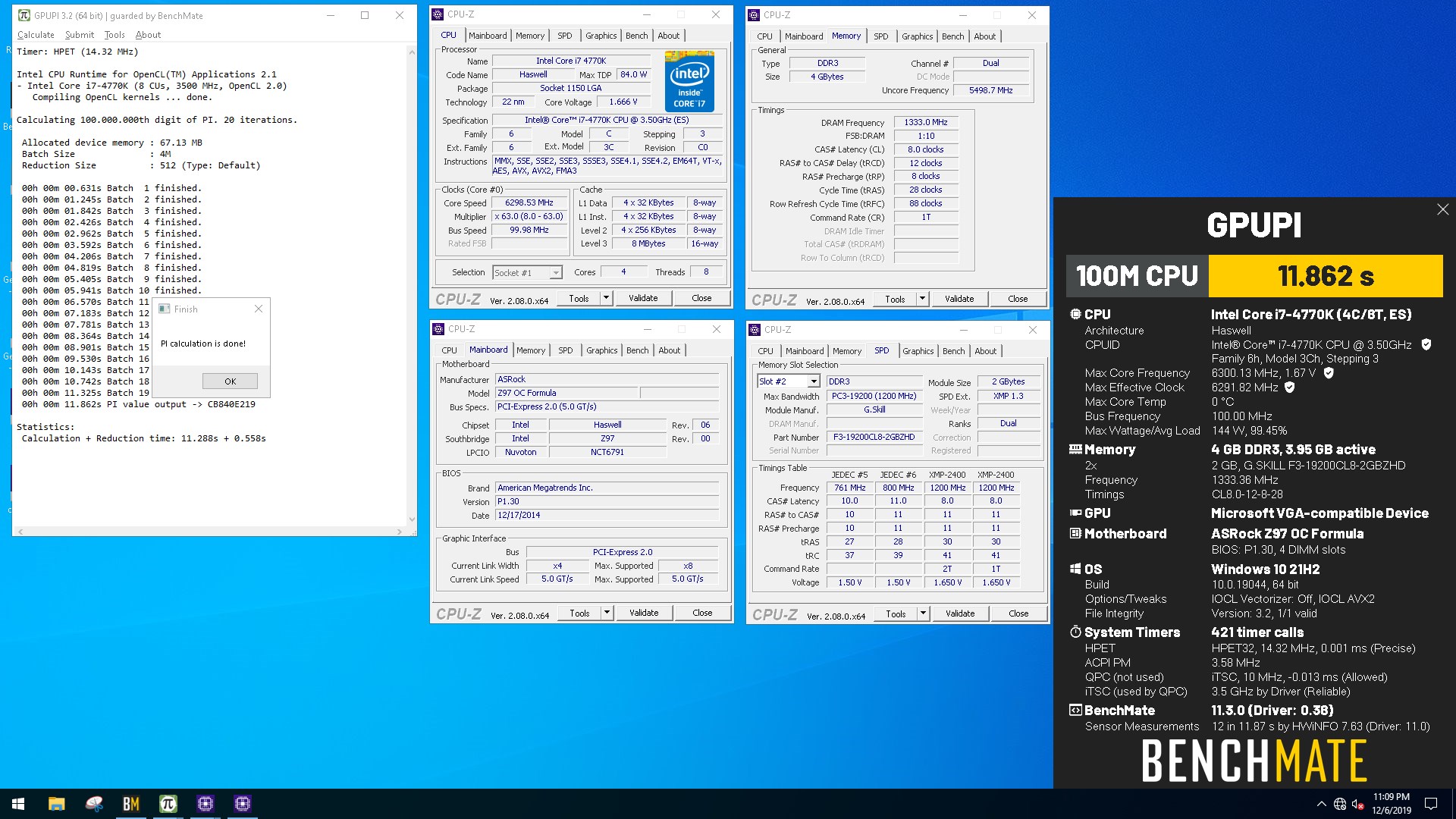Click the CPU section chip icon in BenchMate

click(1075, 314)
